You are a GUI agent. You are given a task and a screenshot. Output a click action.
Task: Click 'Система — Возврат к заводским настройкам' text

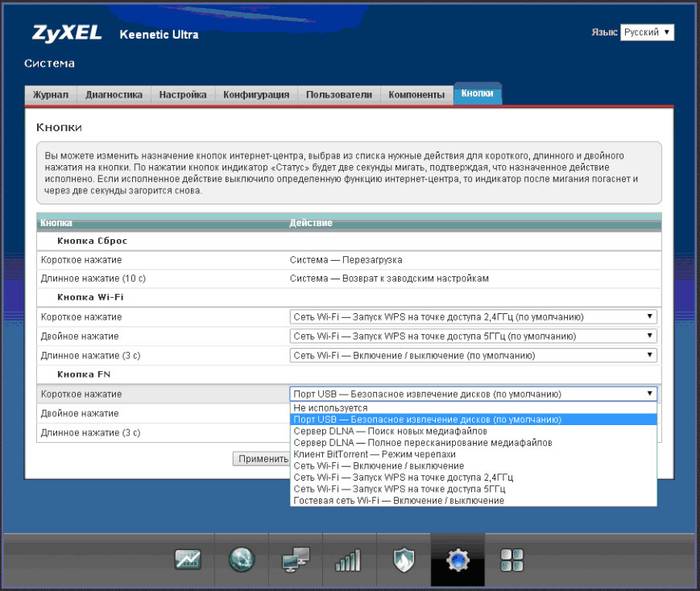(x=389, y=279)
